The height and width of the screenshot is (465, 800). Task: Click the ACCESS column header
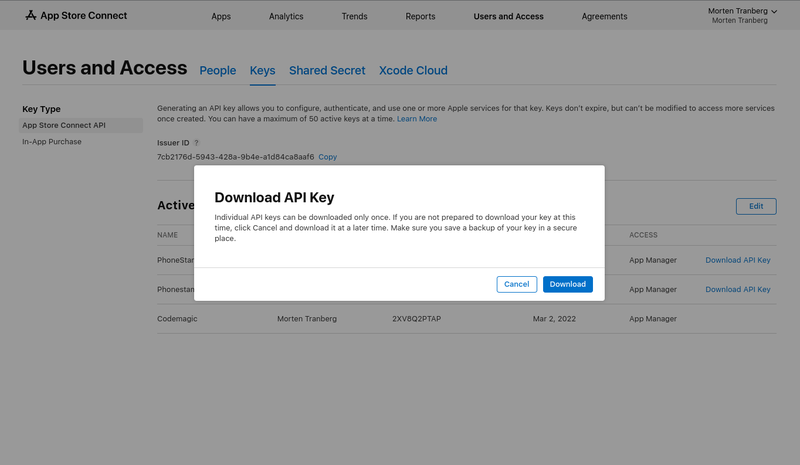pyautogui.click(x=643, y=235)
